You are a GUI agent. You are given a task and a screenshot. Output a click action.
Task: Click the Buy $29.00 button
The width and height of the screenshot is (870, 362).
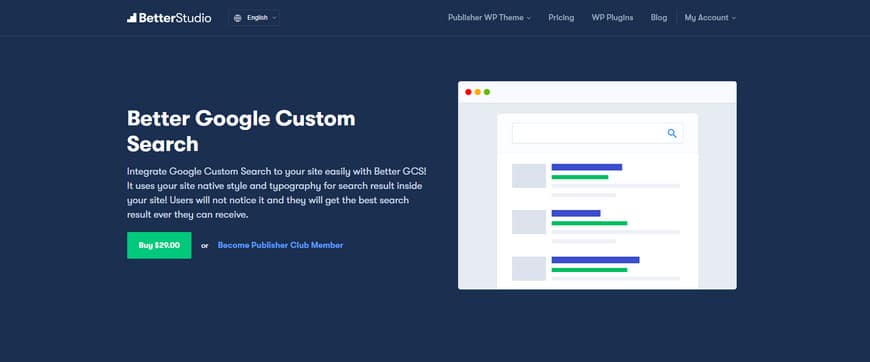point(159,245)
